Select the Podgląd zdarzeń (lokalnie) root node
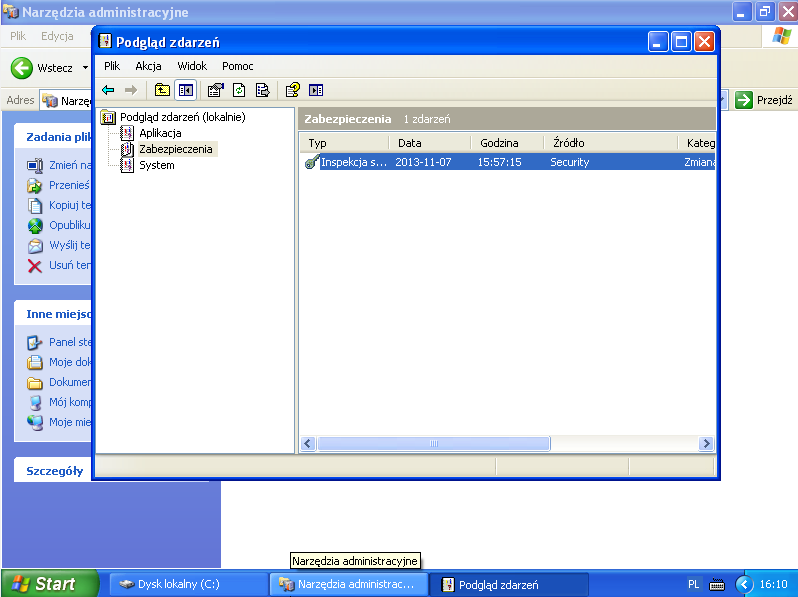The height and width of the screenshot is (597, 798). (182, 117)
